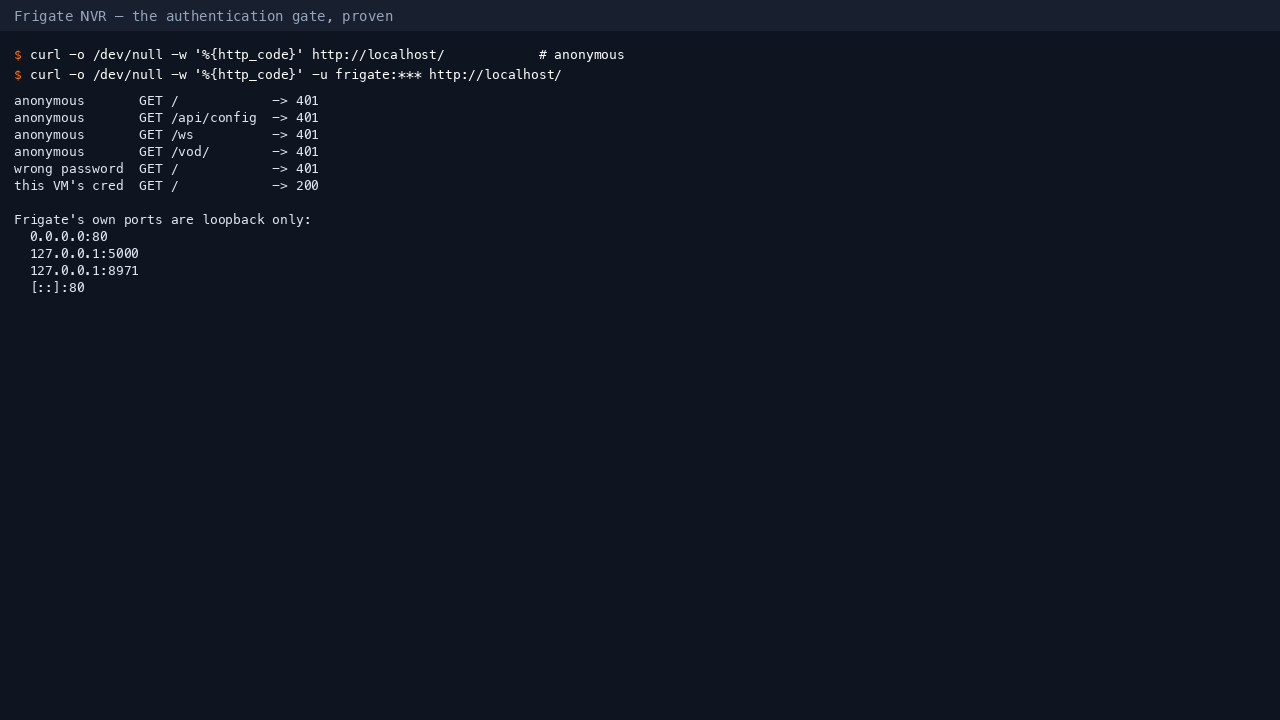
Task: Click the '0.0.0.0:80' entry
Action: (69, 237)
